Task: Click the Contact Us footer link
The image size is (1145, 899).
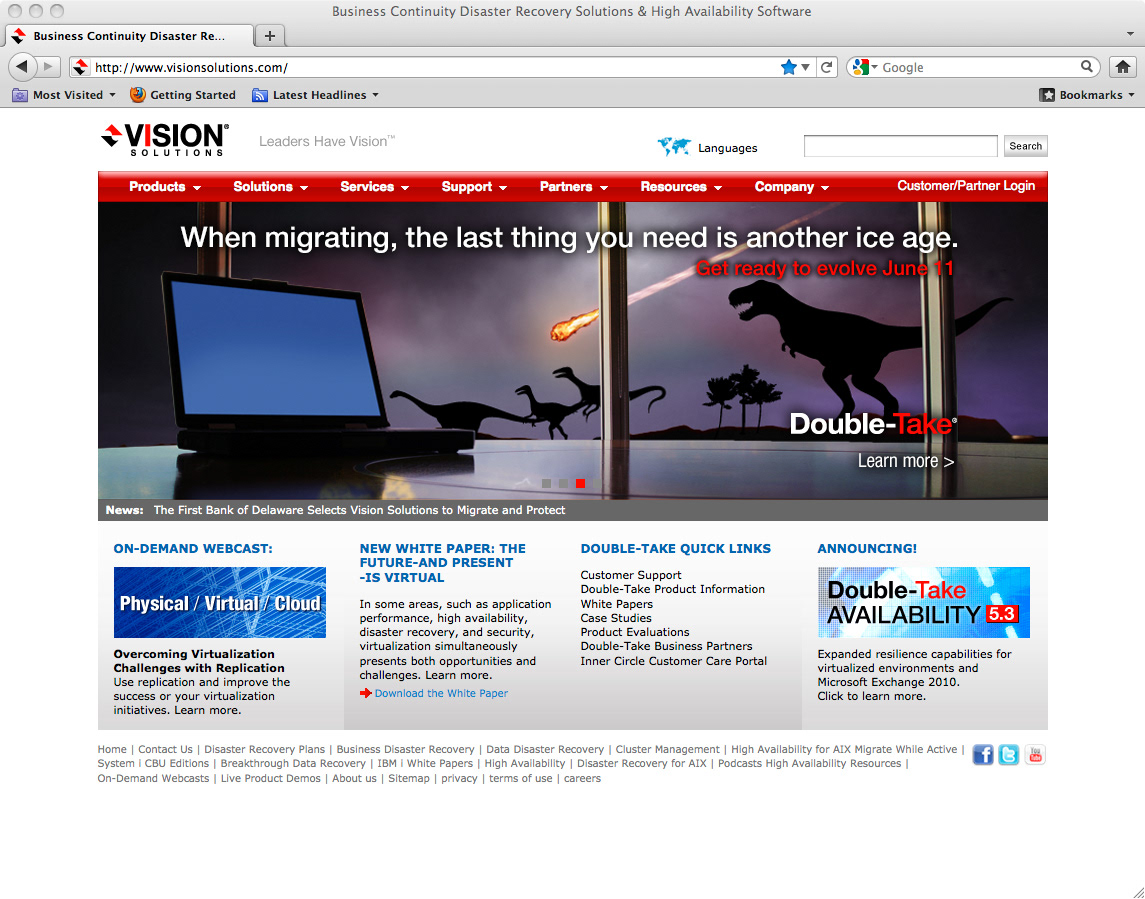Action: tap(165, 749)
